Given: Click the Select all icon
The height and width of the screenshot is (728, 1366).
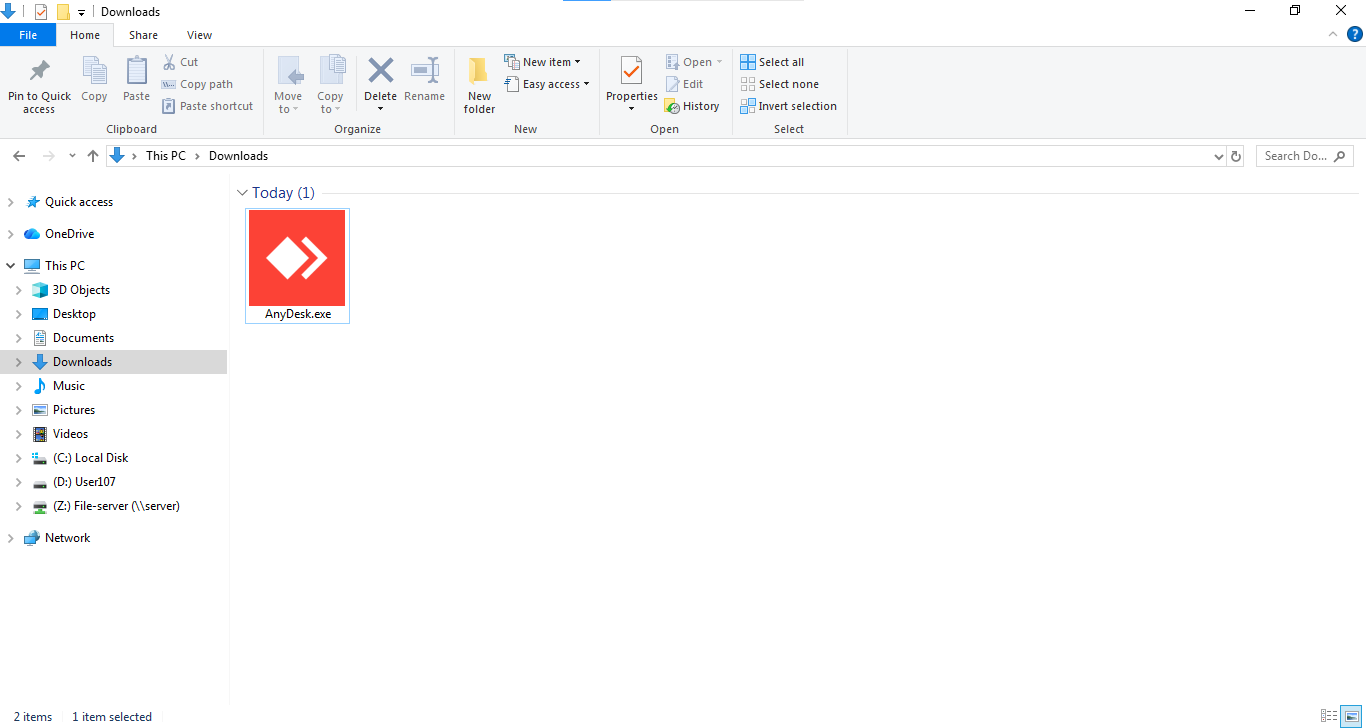Looking at the screenshot, I should tap(748, 62).
